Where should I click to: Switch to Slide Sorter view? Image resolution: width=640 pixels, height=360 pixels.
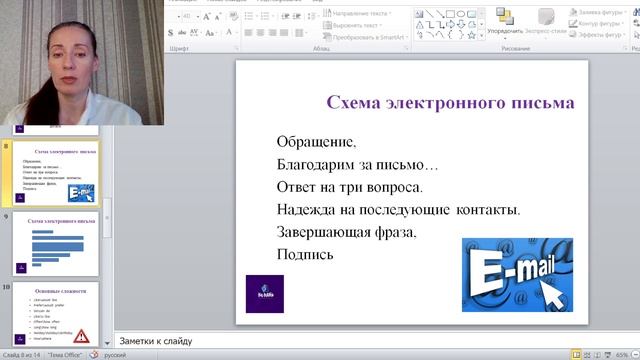point(587,355)
